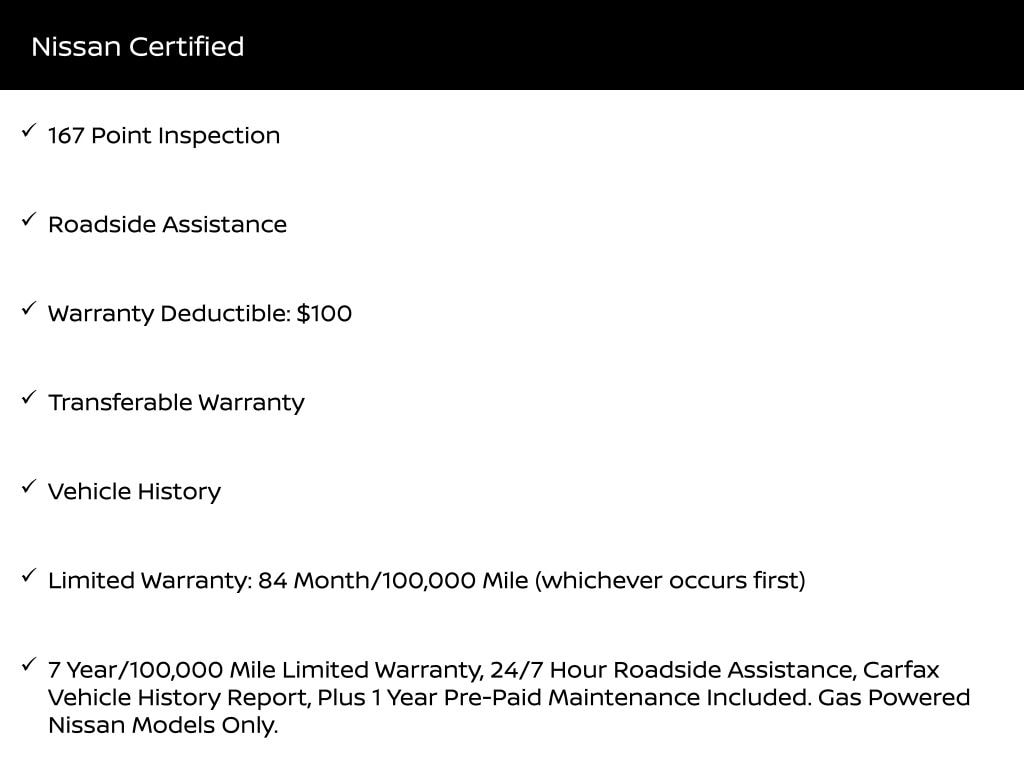Image resolution: width=1024 pixels, height=768 pixels.
Task: Select the checkmark beside Vehicle History
Action: 29,487
